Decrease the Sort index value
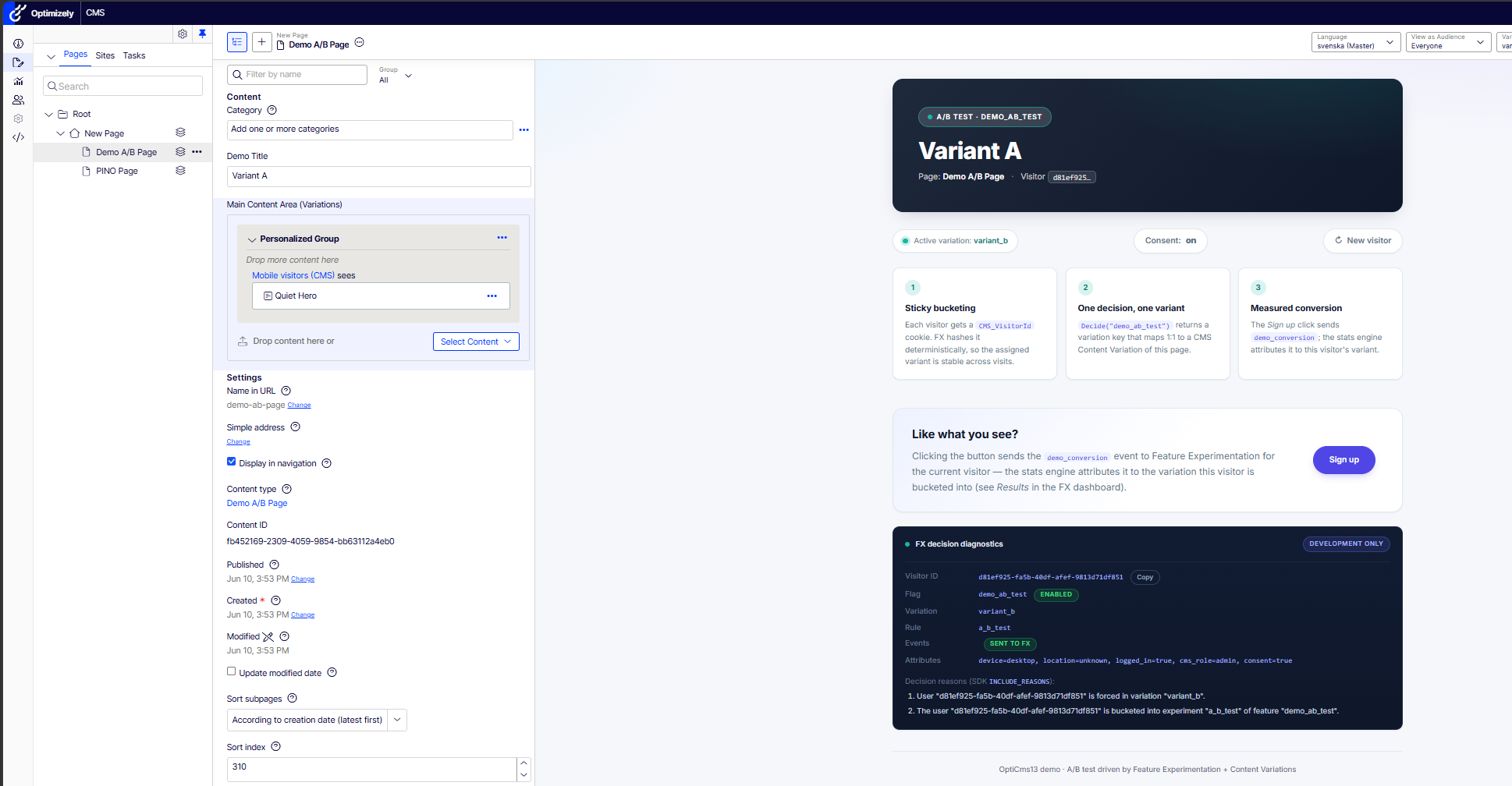 524,775
